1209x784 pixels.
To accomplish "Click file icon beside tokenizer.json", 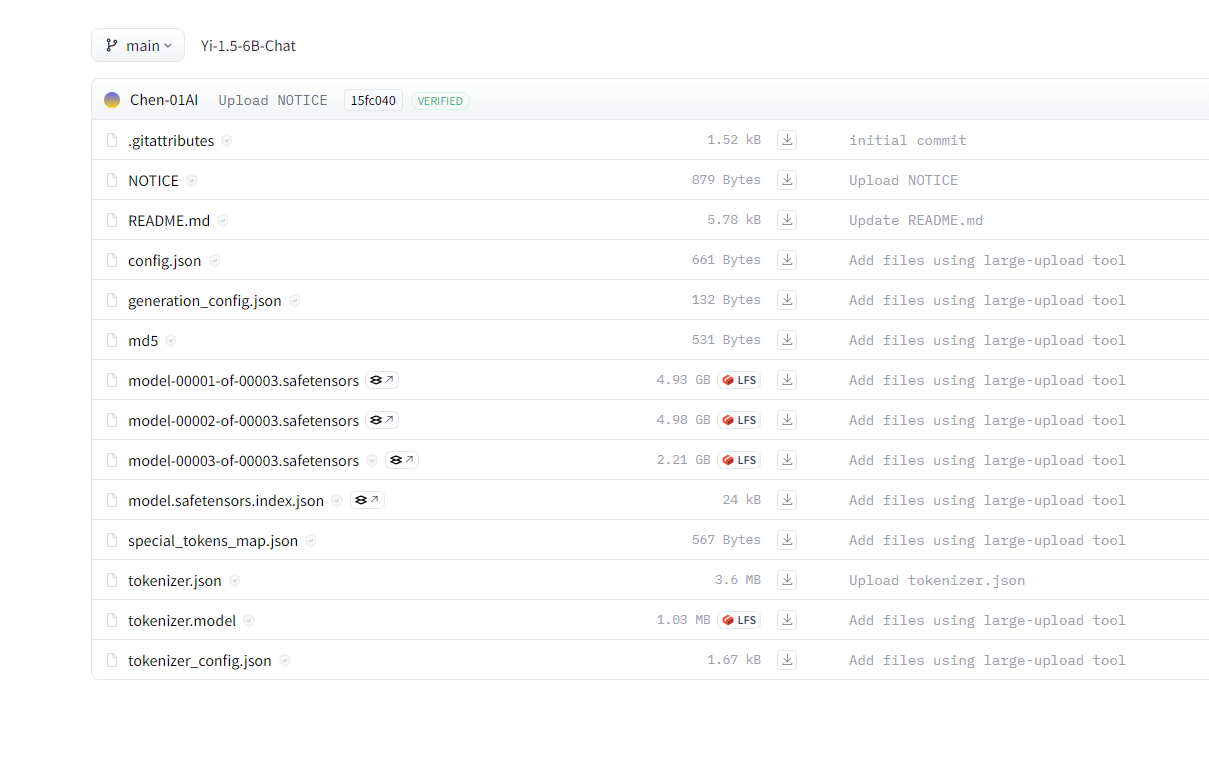I will click(112, 580).
